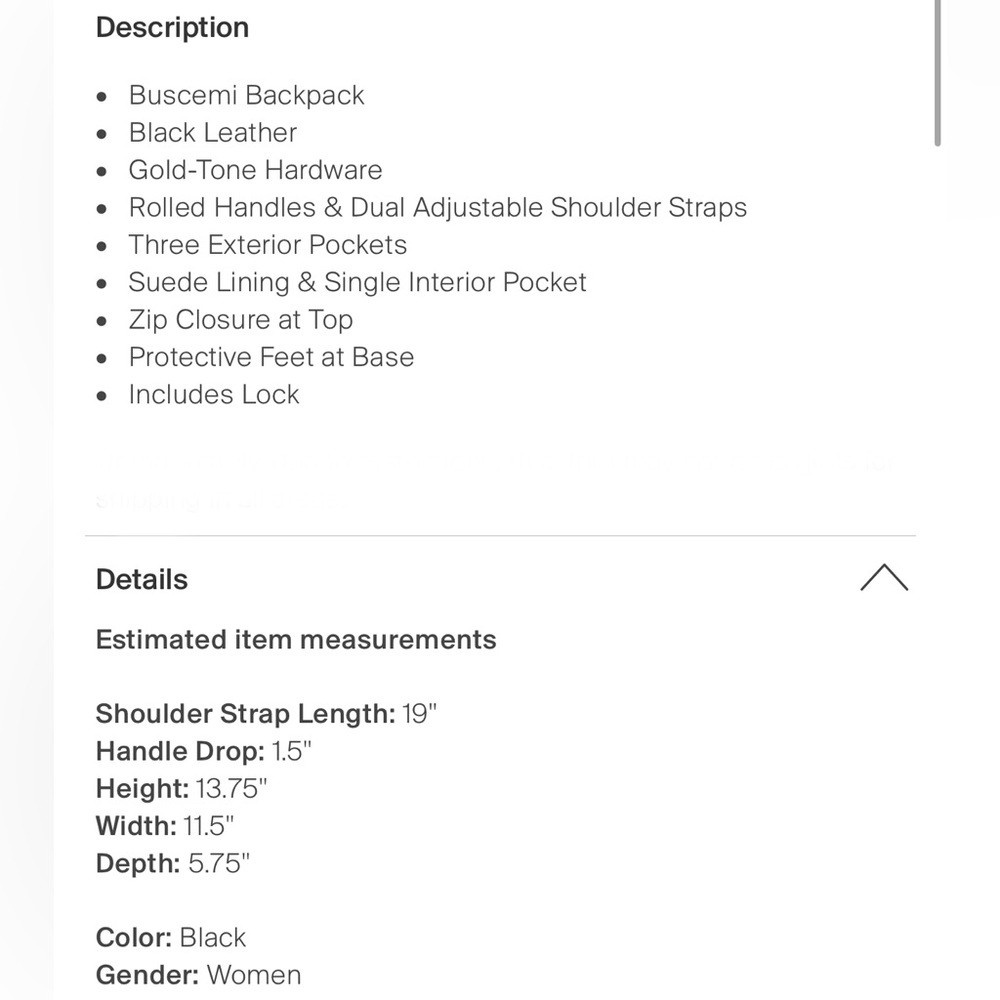Click the Description section heading
This screenshot has width=1000, height=1000.
(x=172, y=28)
